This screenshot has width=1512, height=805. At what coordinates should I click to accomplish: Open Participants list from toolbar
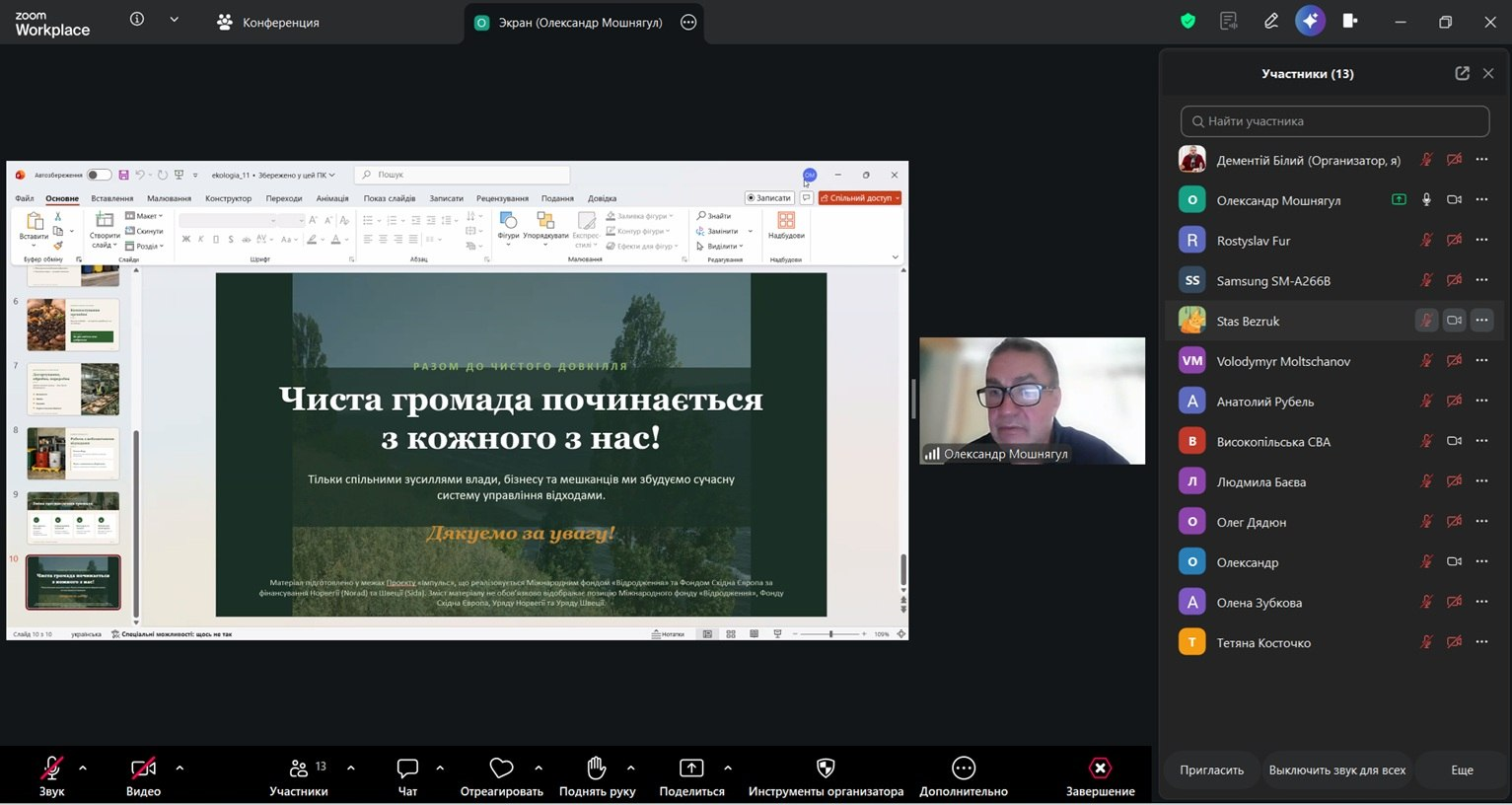coord(299,776)
